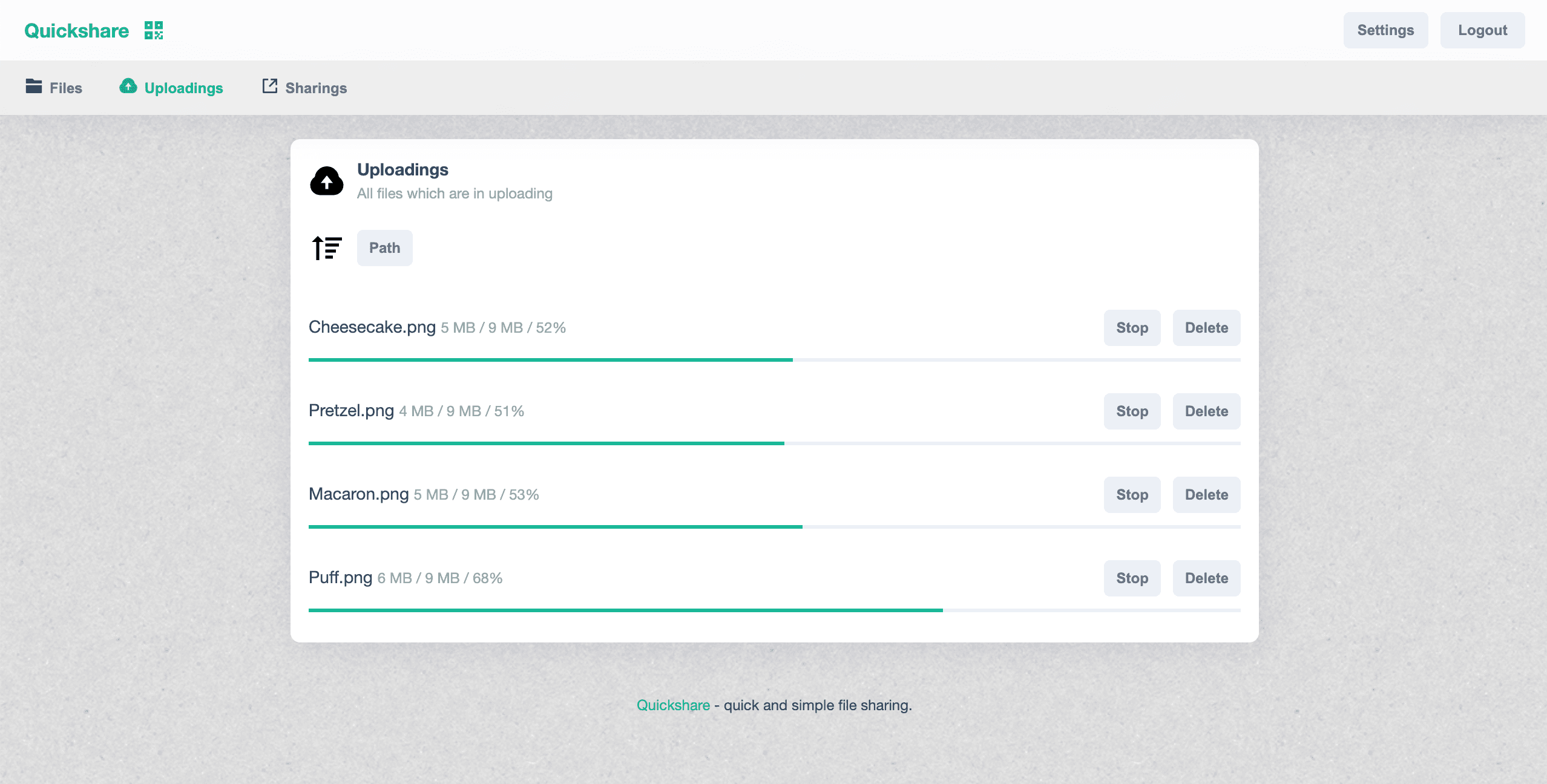Delete the Cheesecake.png upload
This screenshot has width=1547, height=784.
(x=1206, y=328)
